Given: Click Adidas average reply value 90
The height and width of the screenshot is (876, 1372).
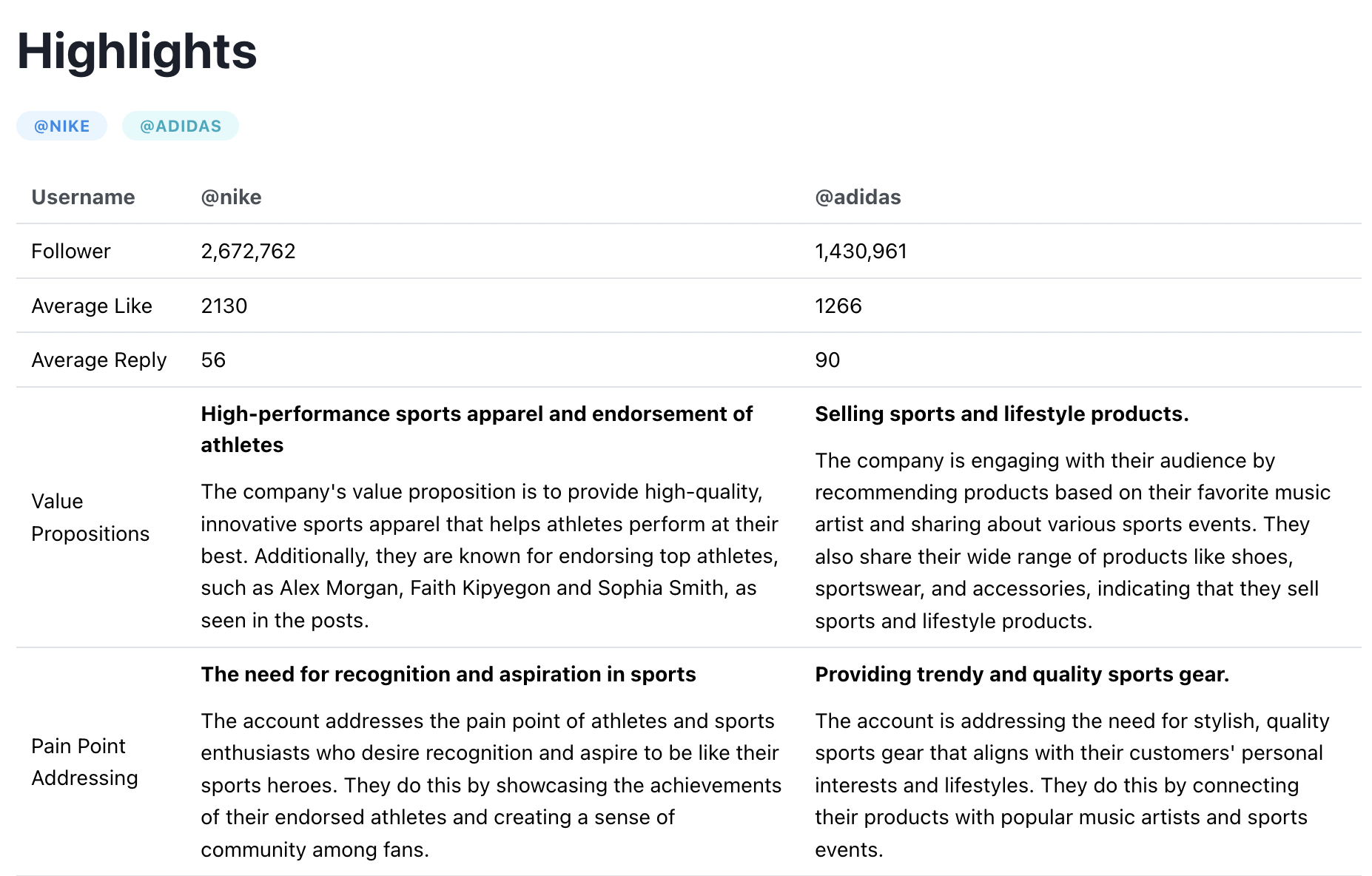Looking at the screenshot, I should pos(827,360).
